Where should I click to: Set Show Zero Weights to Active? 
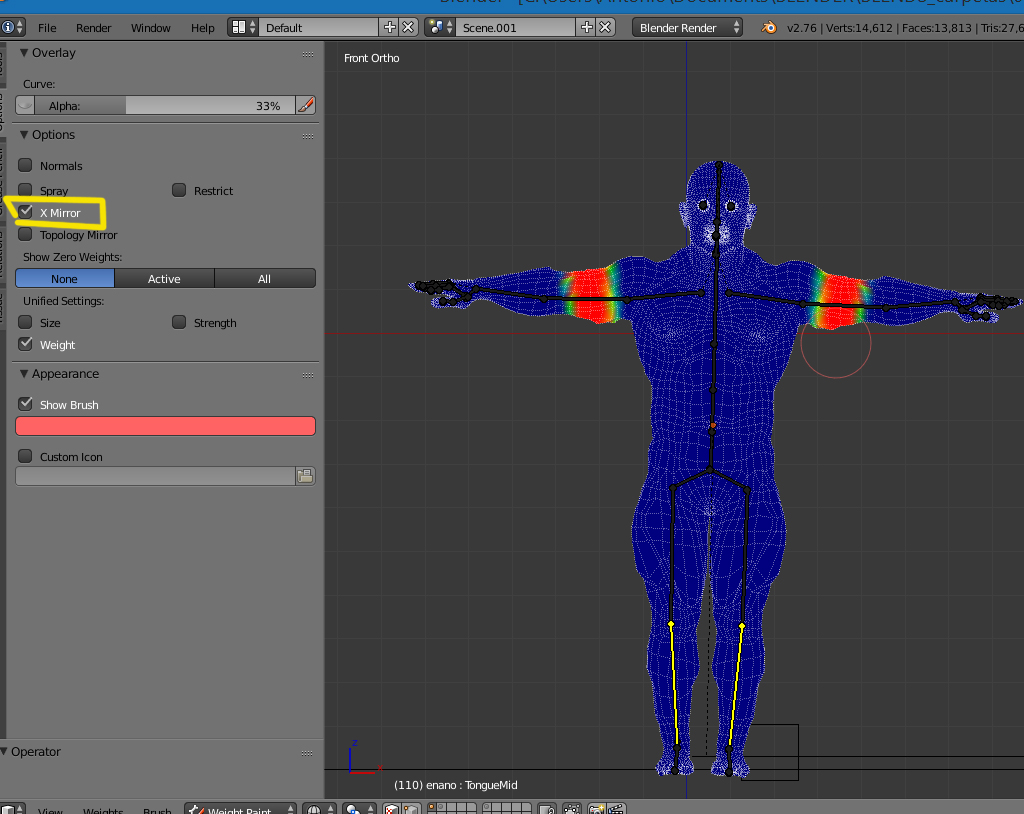(164, 279)
